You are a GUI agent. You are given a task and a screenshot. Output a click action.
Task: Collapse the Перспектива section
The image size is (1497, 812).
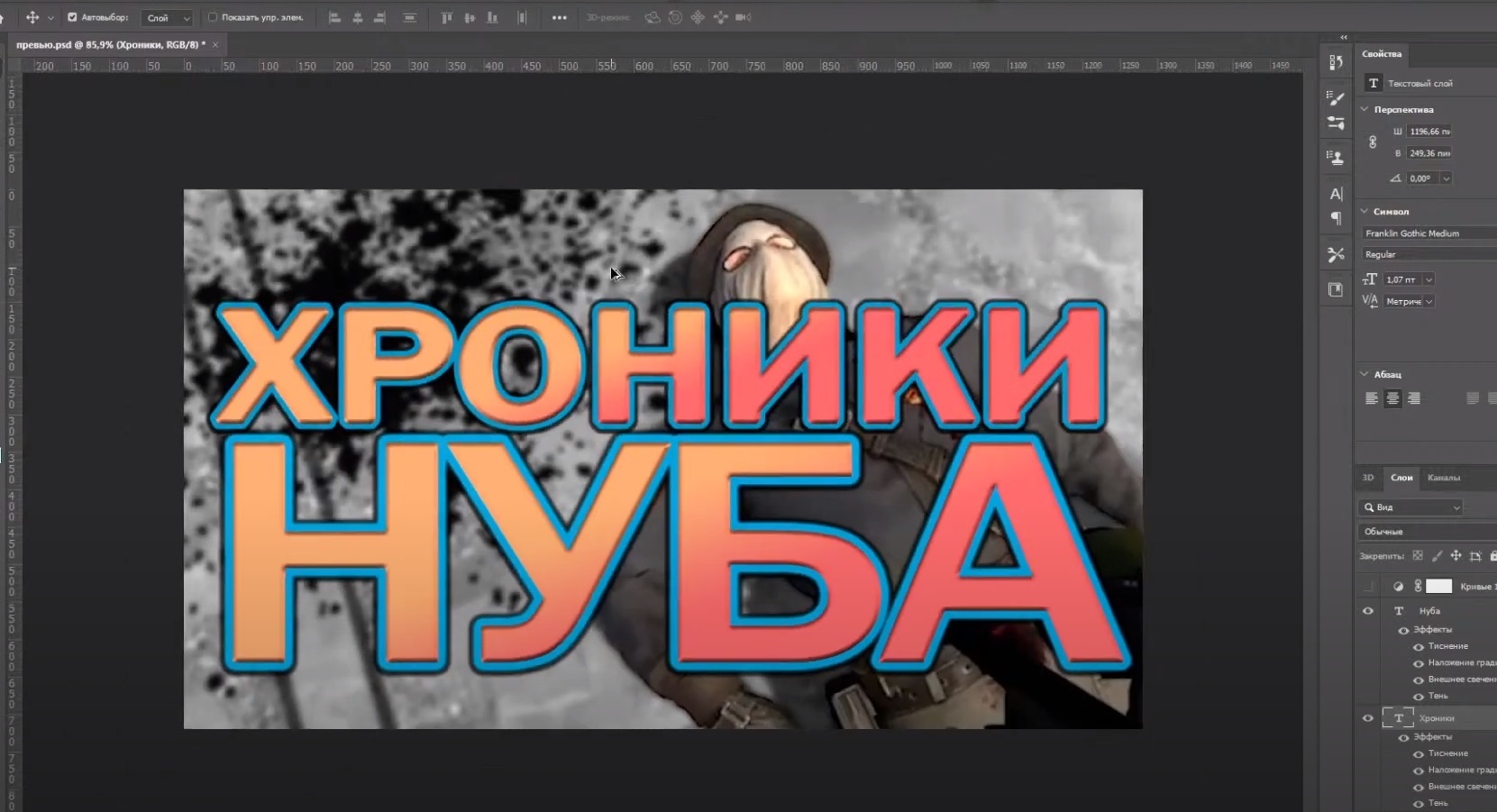coord(1365,109)
